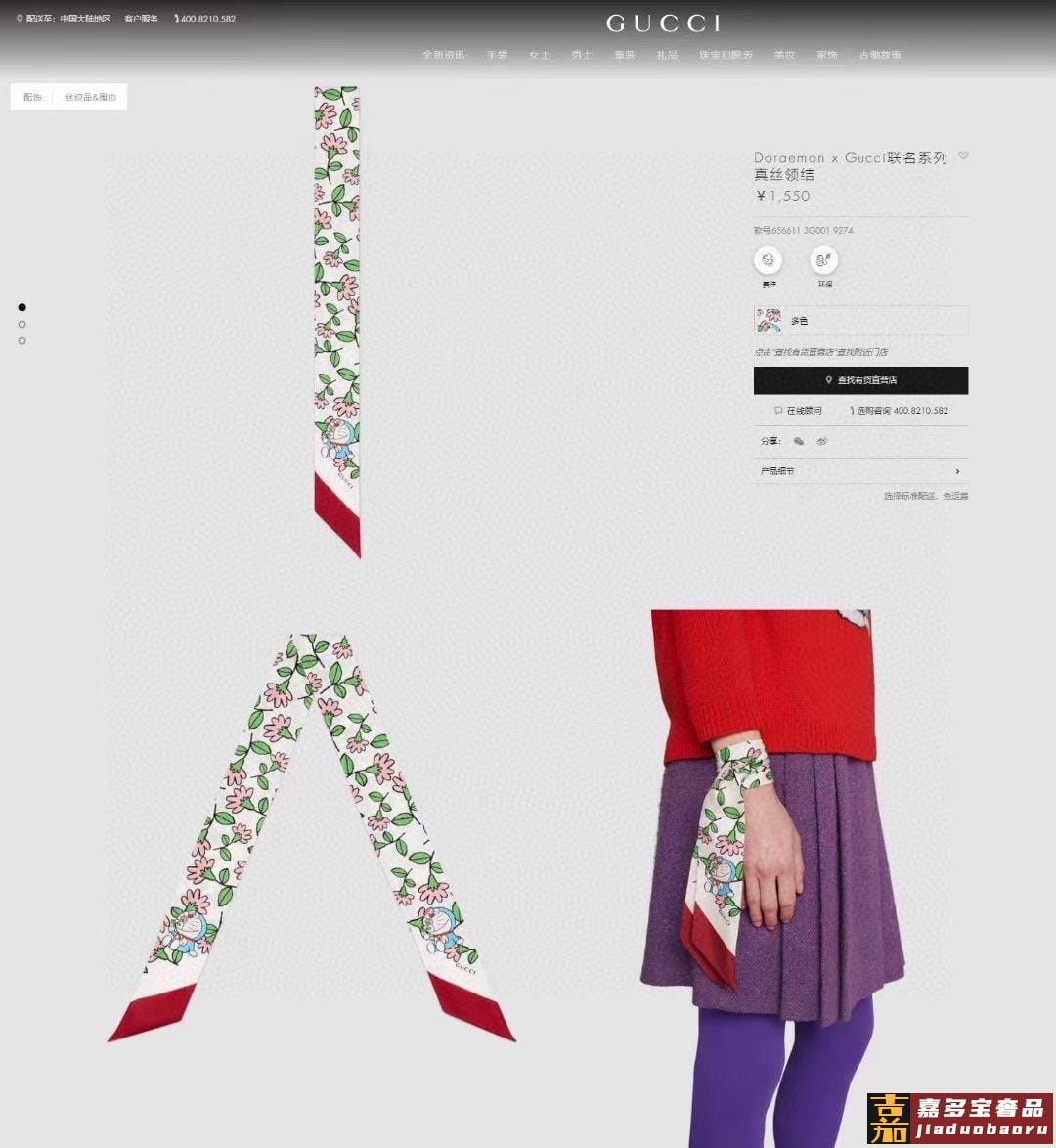Share product via Weibo icon

[x=822, y=441]
